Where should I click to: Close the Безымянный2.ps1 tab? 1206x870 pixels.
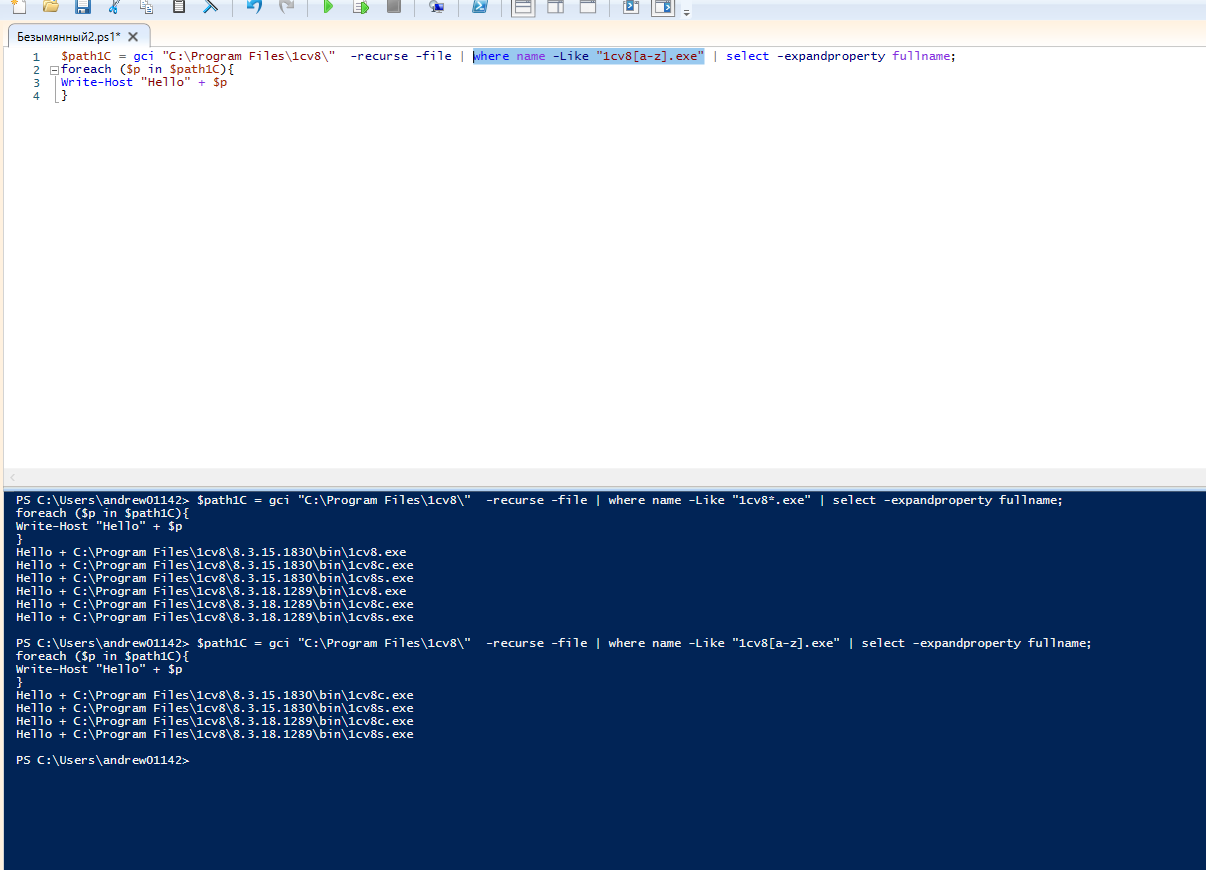point(133,37)
